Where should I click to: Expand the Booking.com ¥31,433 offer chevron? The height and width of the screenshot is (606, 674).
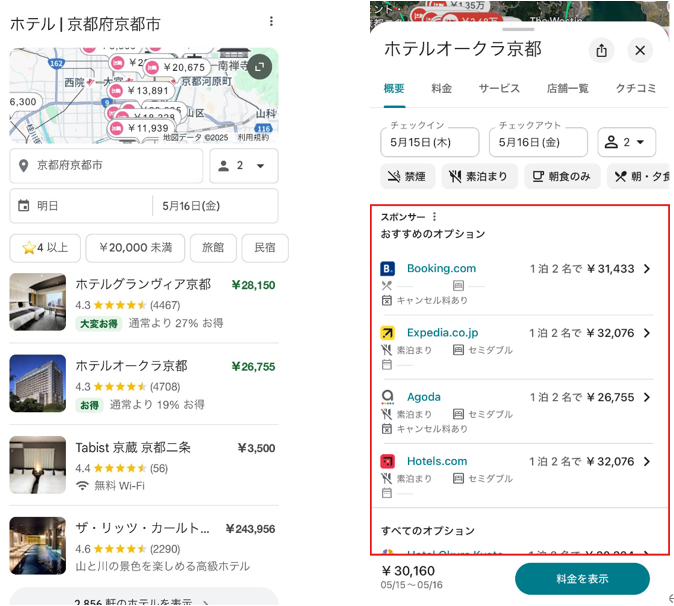647,269
